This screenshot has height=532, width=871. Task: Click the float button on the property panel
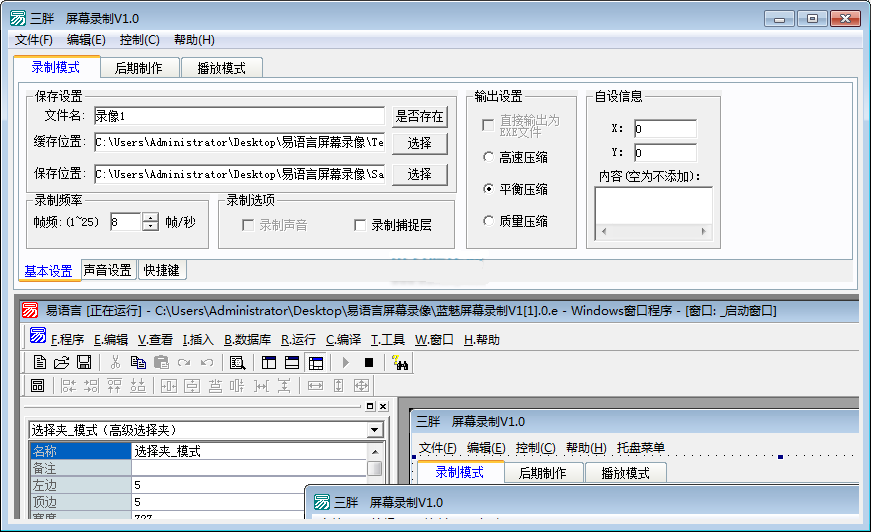[370, 406]
